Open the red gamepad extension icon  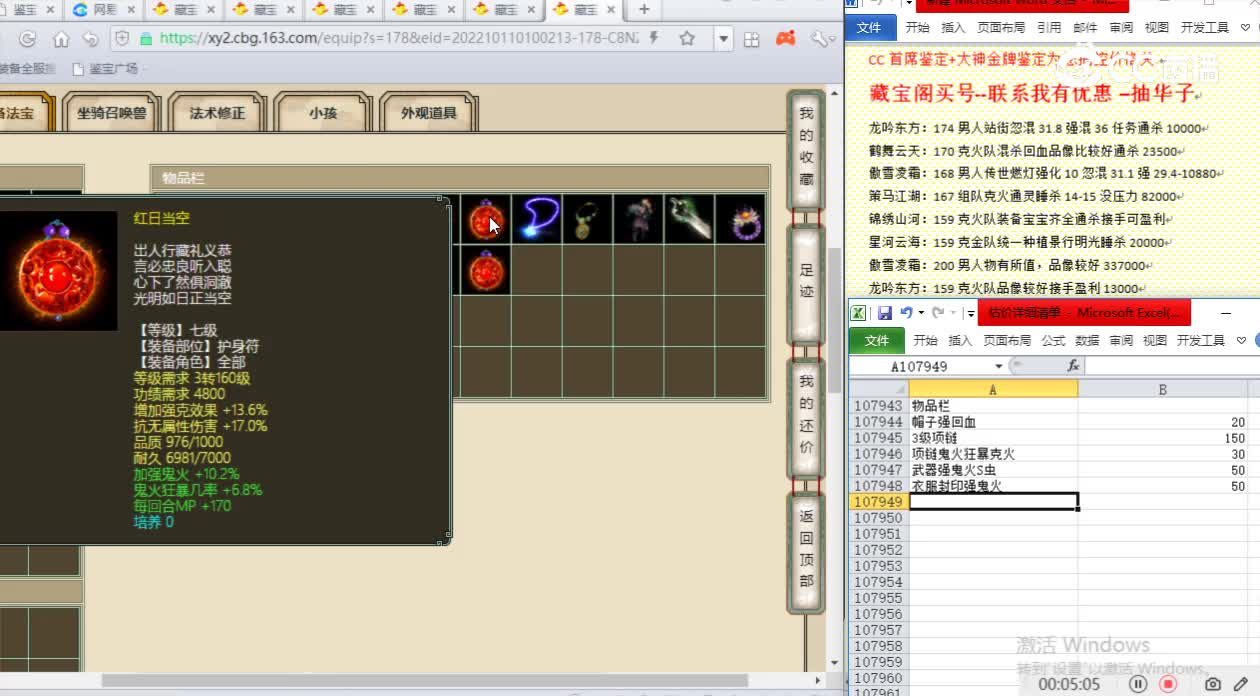[787, 38]
